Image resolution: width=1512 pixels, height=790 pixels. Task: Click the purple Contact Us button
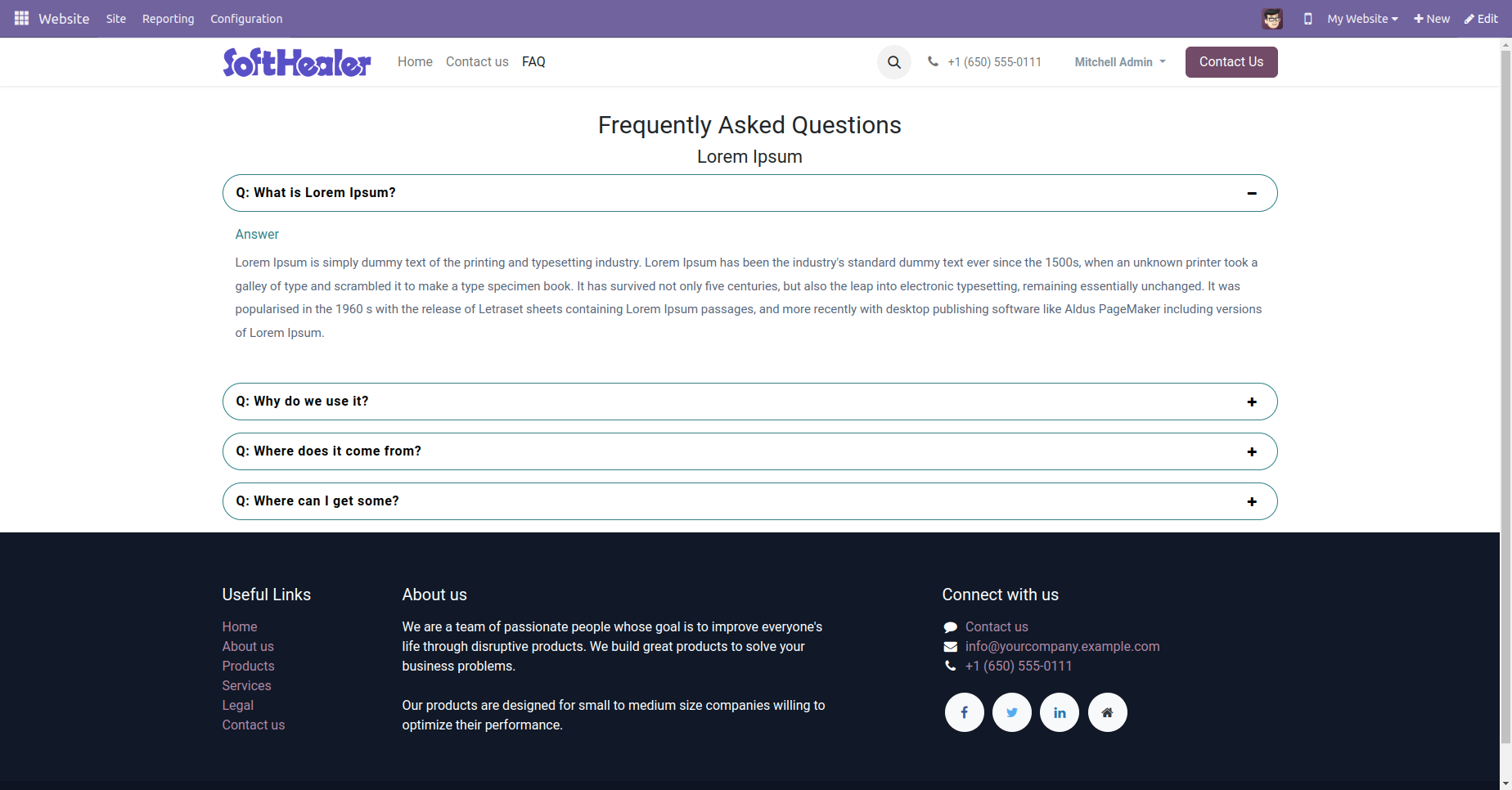(1231, 62)
